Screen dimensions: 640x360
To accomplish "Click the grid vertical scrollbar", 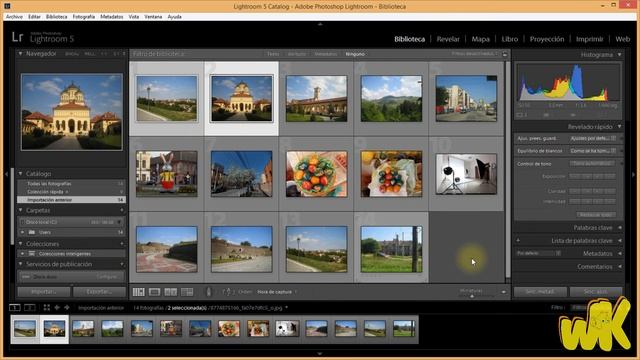I will tap(508, 170).
